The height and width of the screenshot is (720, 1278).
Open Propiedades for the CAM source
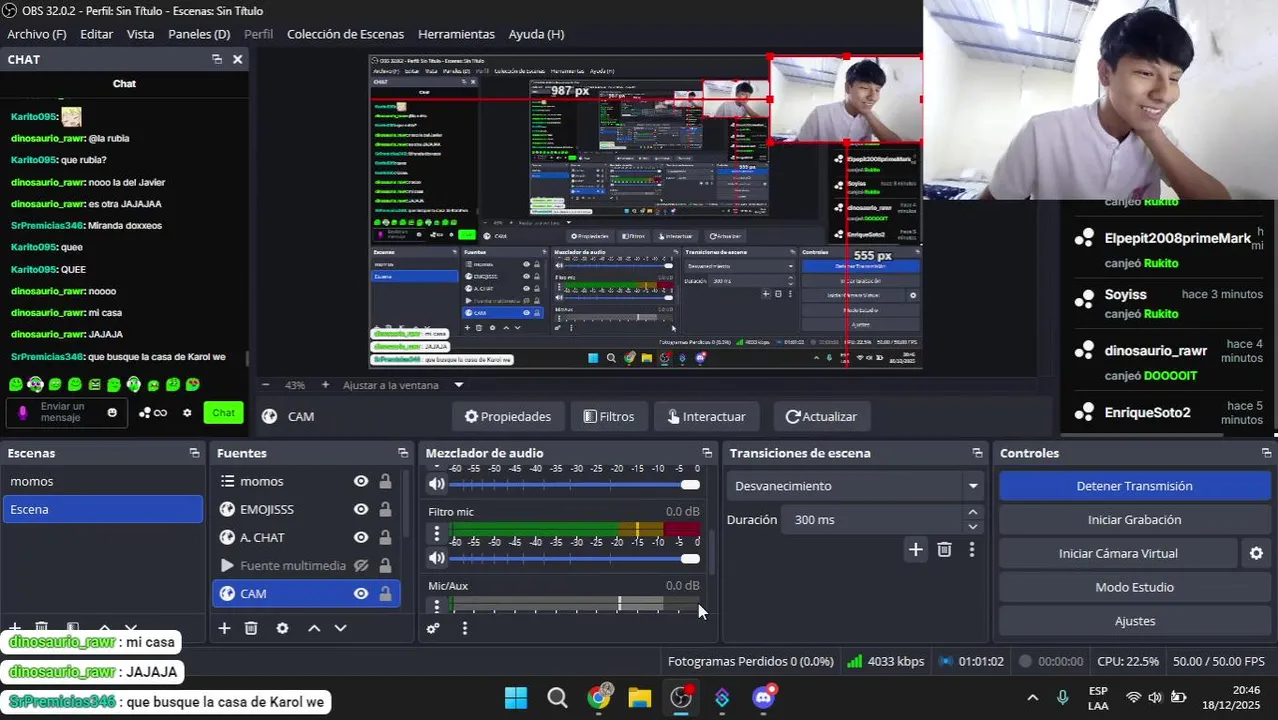click(507, 416)
